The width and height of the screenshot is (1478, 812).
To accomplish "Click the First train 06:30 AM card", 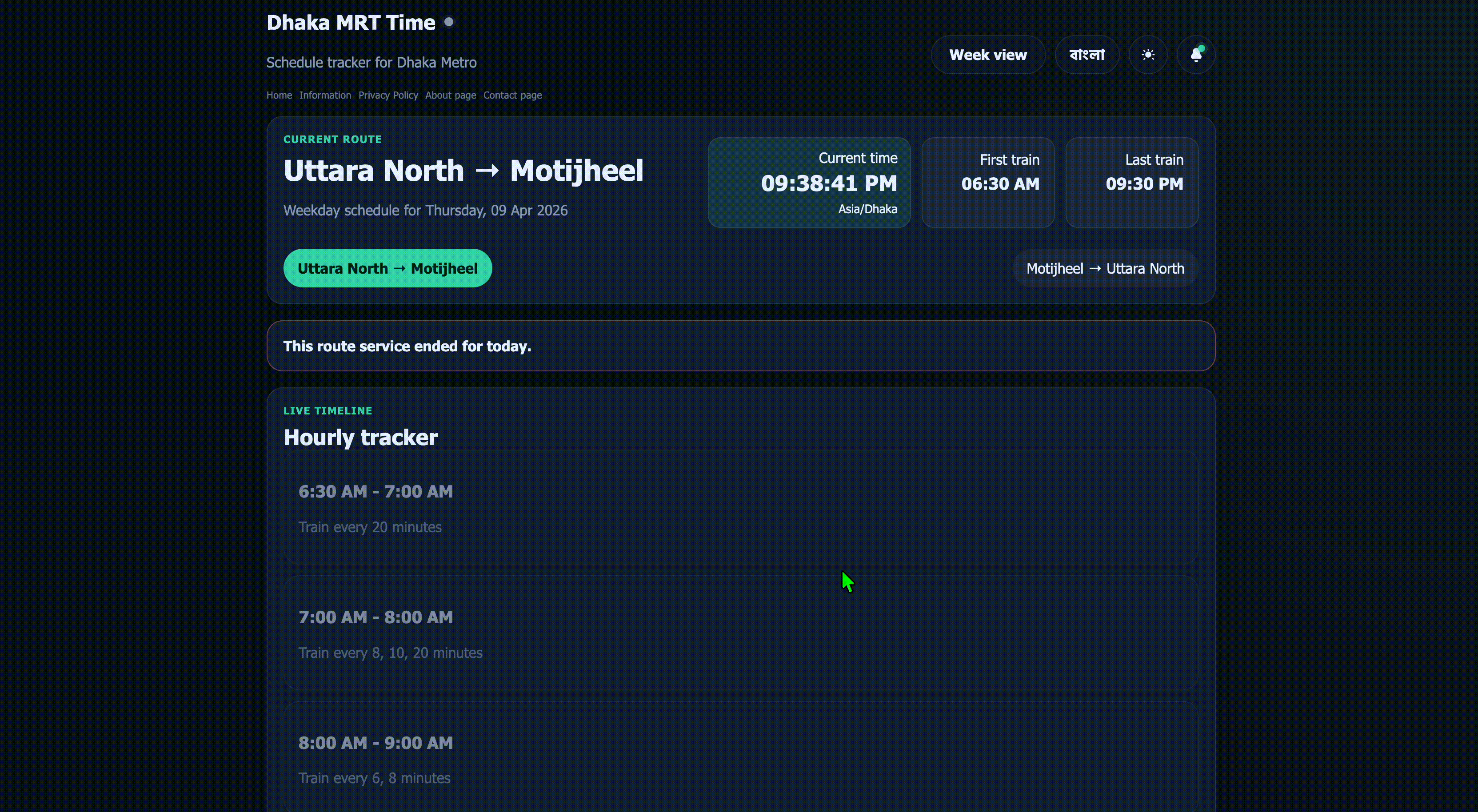I will tap(988, 183).
